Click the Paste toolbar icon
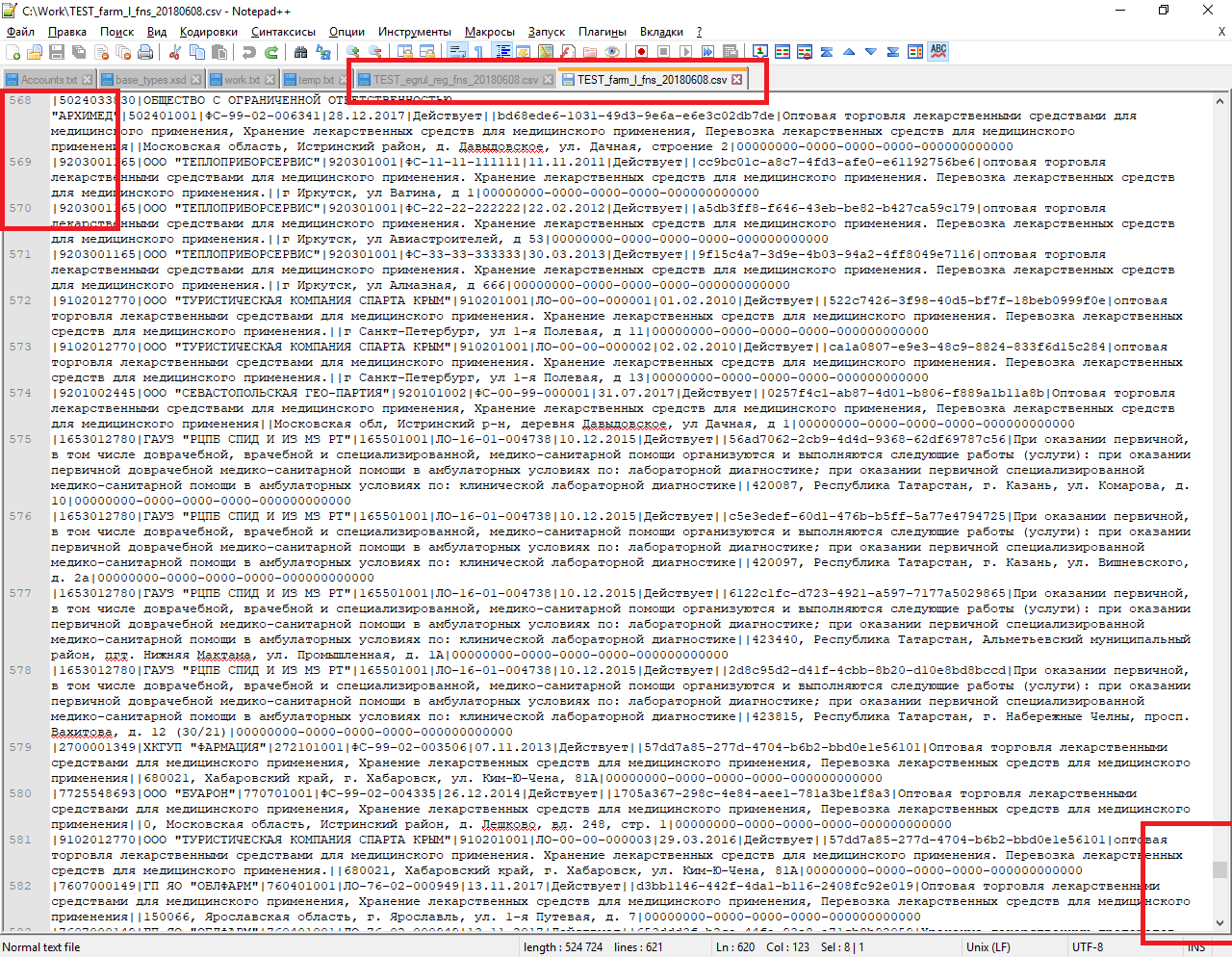Image resolution: width=1232 pixels, height=957 pixels. [218, 52]
